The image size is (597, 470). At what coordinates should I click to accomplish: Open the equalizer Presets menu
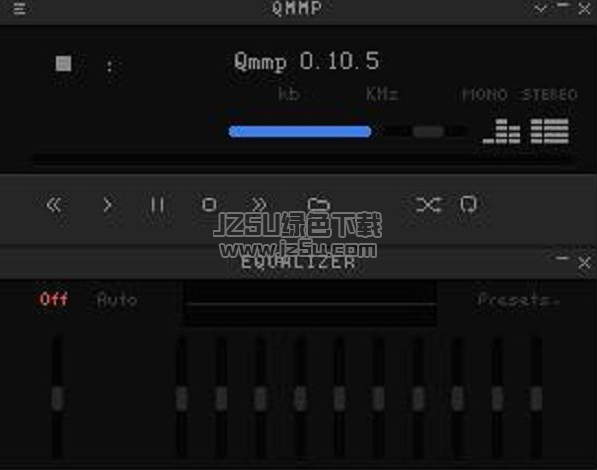[519, 301]
